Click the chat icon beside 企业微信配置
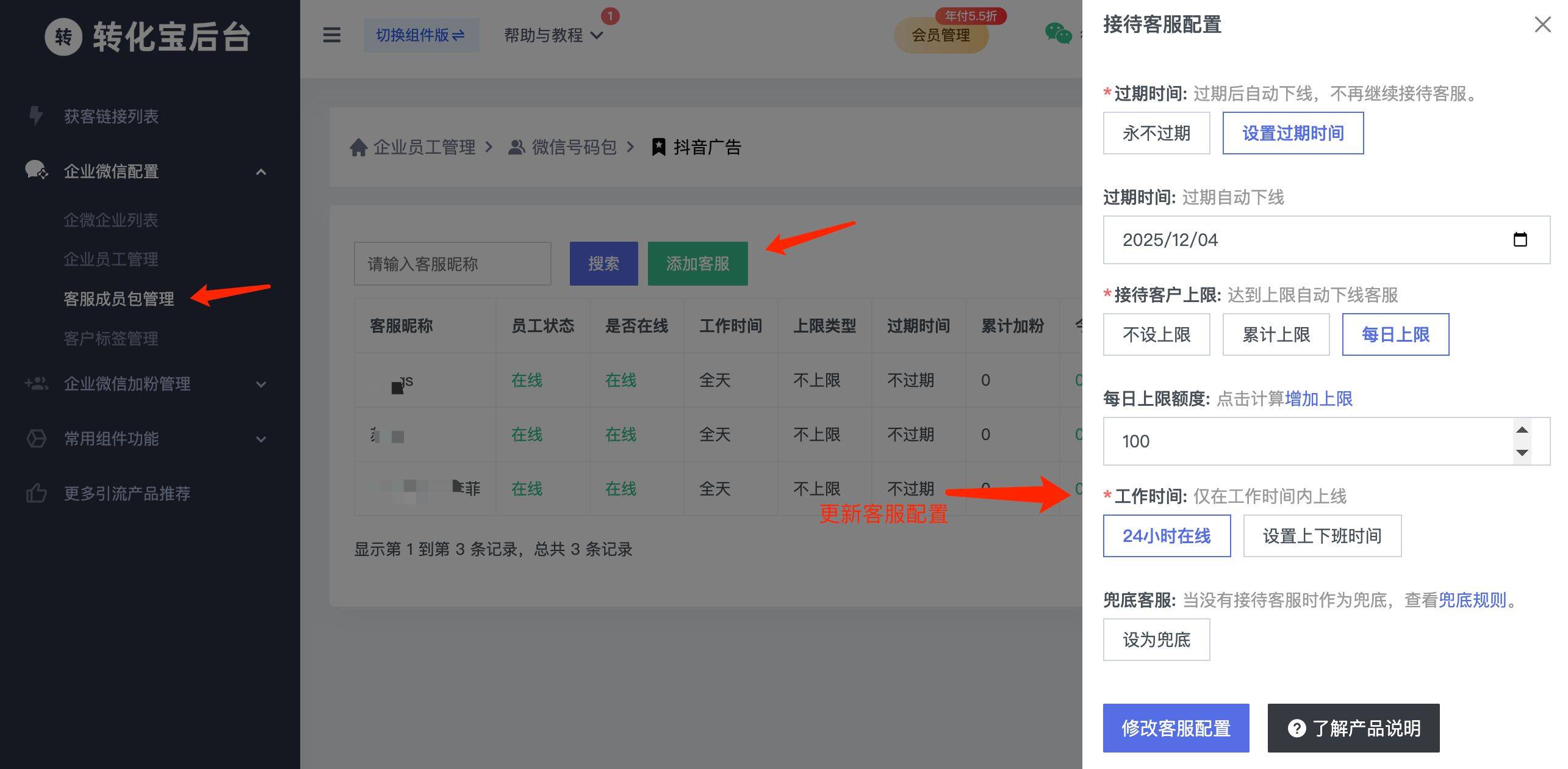The height and width of the screenshot is (769, 1568). coord(36,170)
